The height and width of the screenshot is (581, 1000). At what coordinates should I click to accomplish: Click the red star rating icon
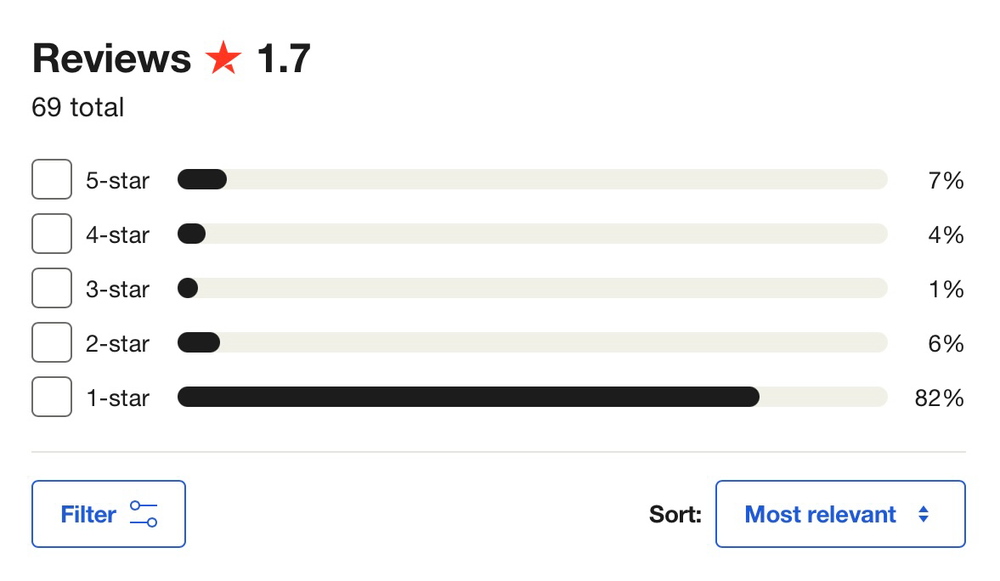pos(225,58)
